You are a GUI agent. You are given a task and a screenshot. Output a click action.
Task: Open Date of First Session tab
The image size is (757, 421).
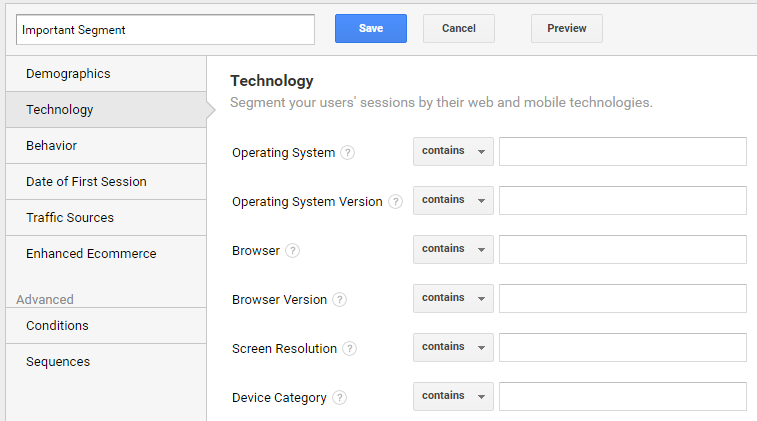click(x=106, y=182)
